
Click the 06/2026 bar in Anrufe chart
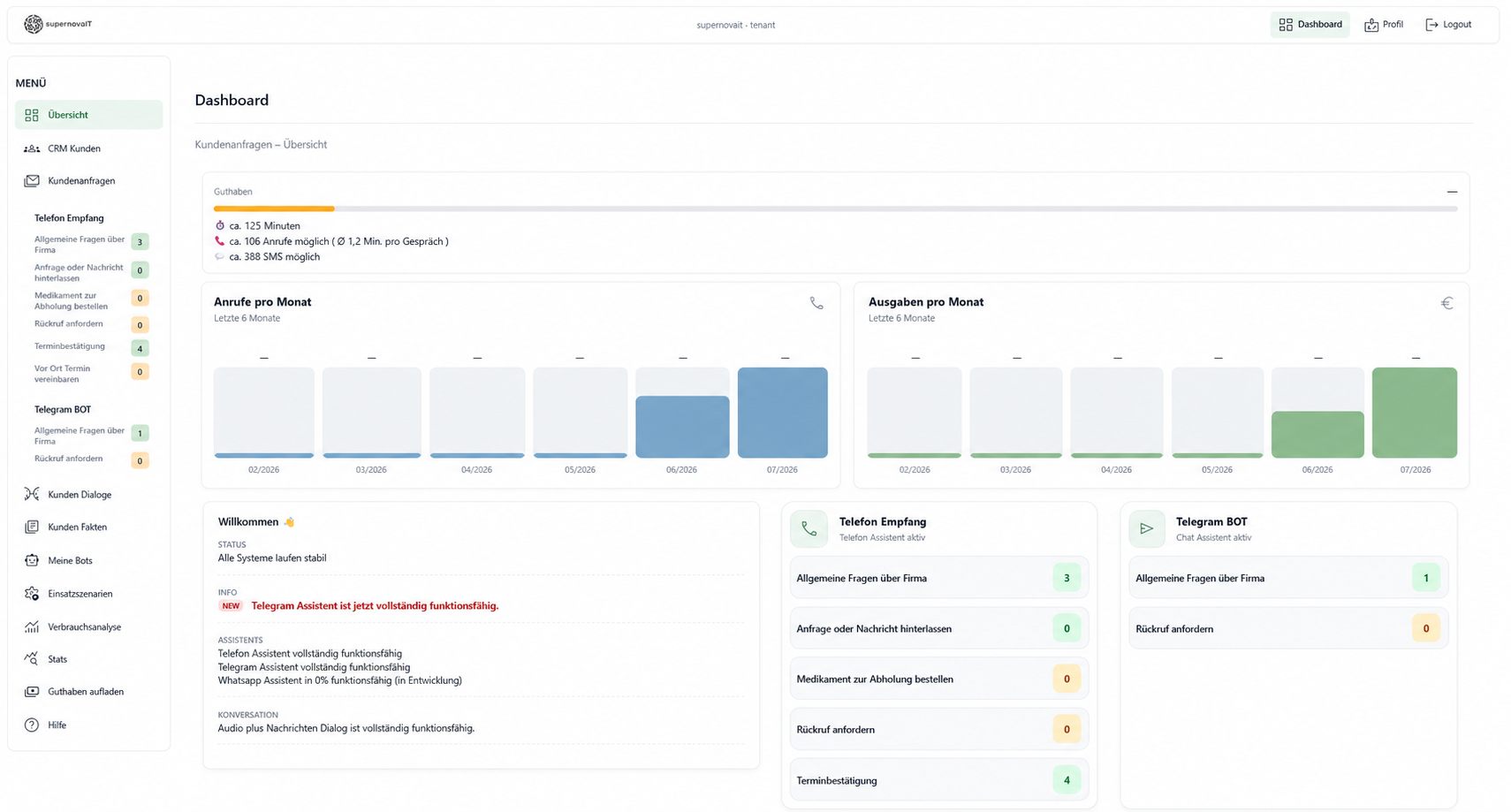tap(682, 427)
